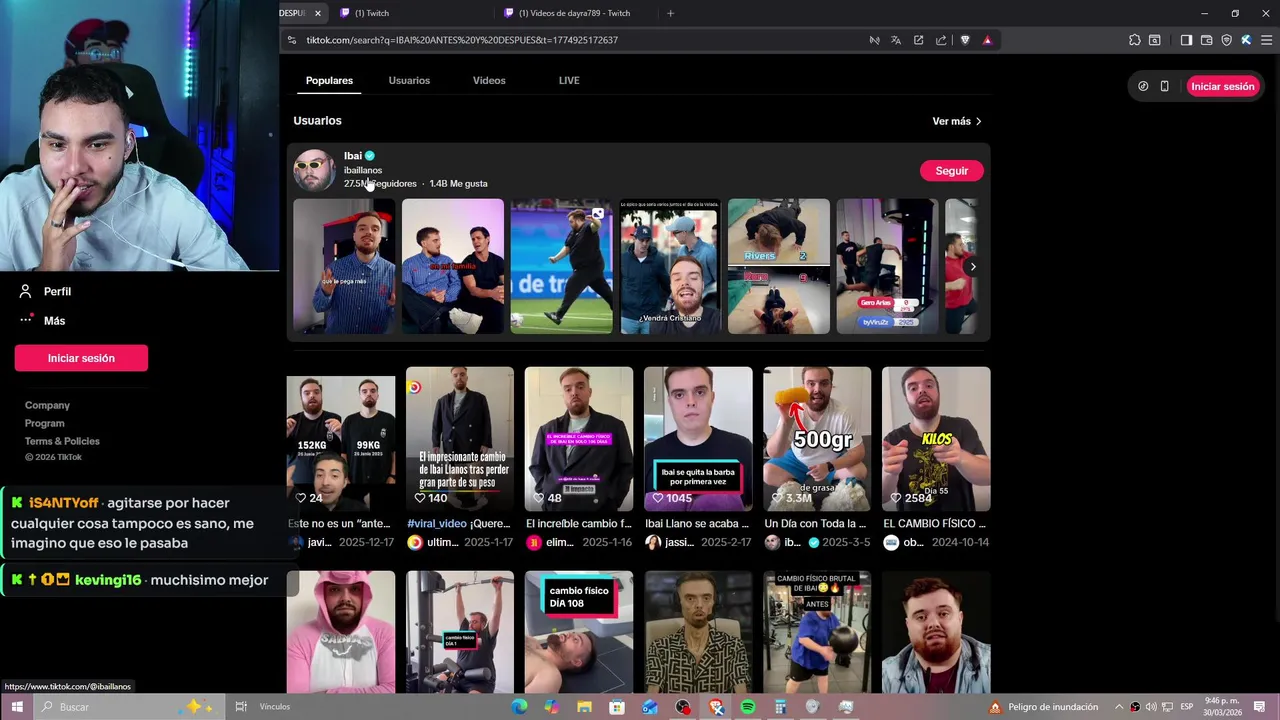Open the Brave VPN shield icon
Screen dimensions: 1280x720
point(1226,40)
